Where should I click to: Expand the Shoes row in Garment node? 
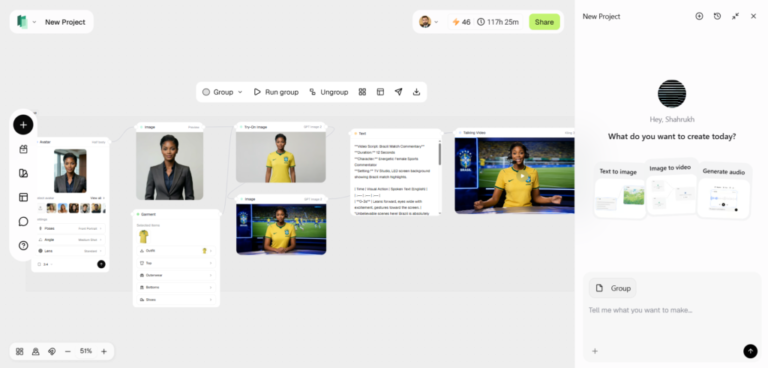176,299
